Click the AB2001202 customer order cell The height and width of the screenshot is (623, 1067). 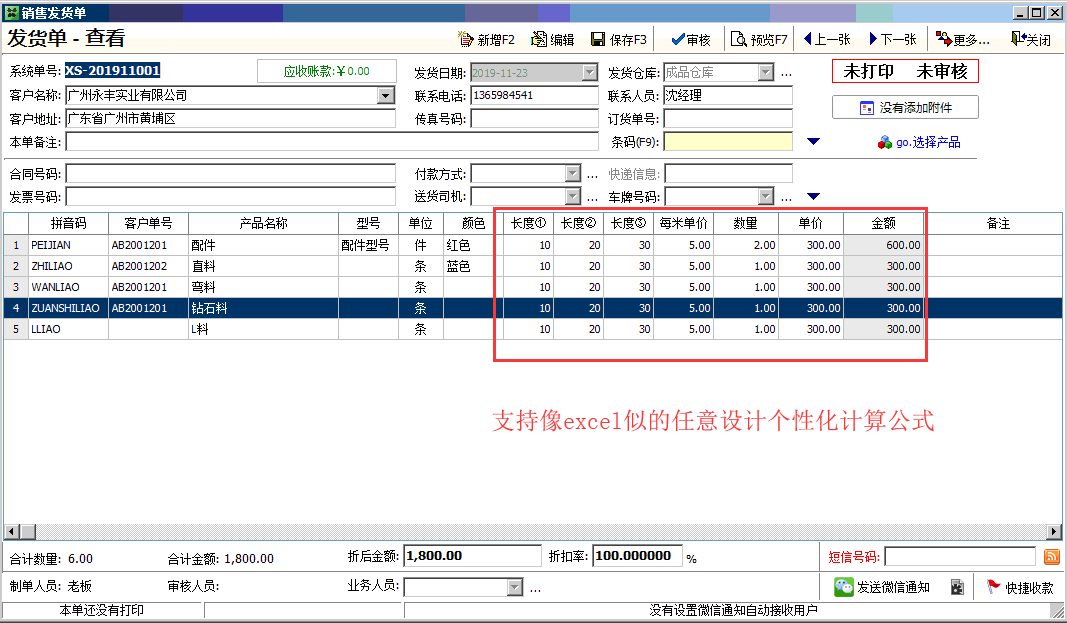coord(148,266)
